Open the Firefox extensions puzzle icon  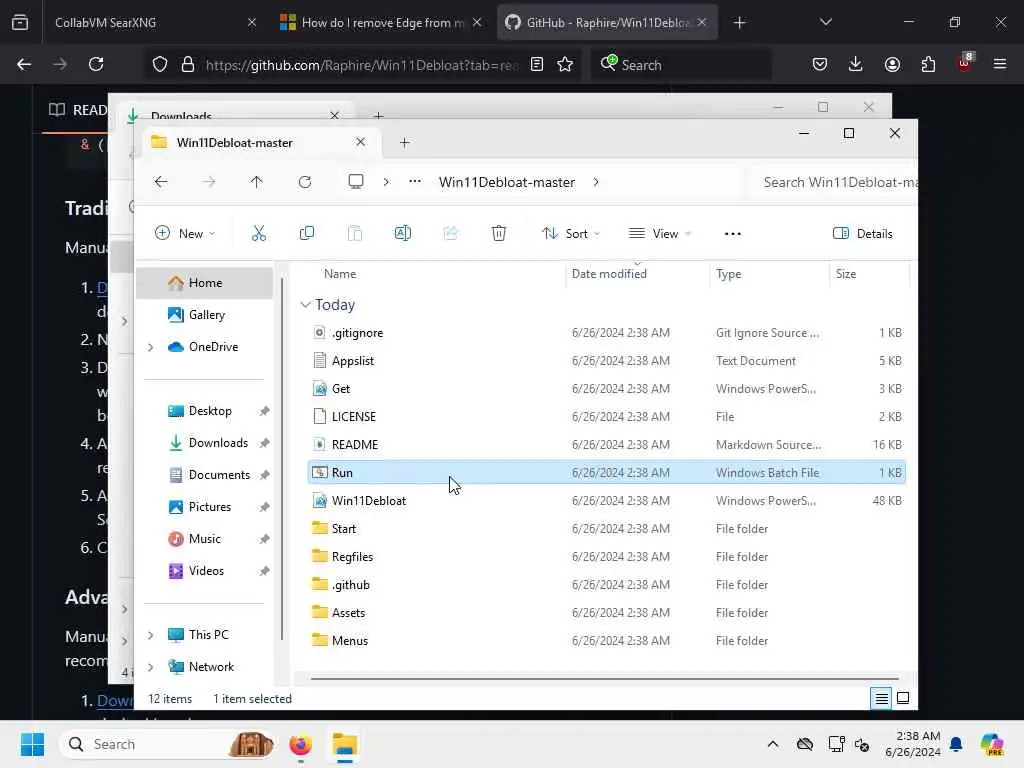928,64
